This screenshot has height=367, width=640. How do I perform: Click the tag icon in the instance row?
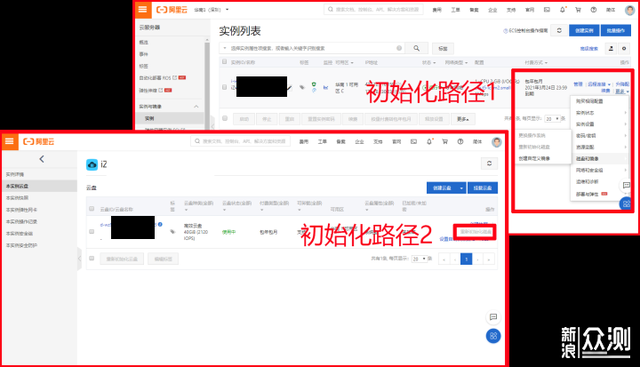point(302,87)
